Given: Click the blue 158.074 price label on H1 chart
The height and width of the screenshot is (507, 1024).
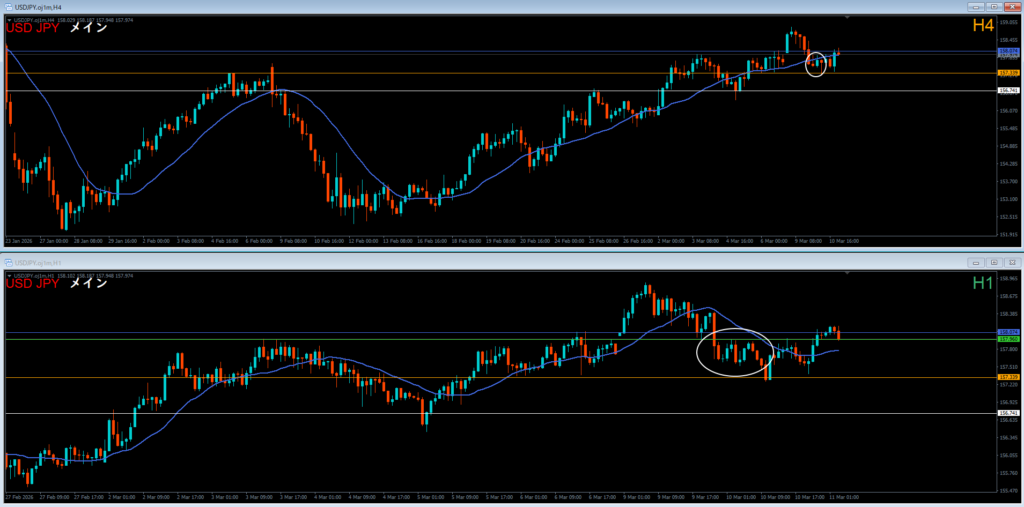Looking at the screenshot, I should coord(1008,332).
